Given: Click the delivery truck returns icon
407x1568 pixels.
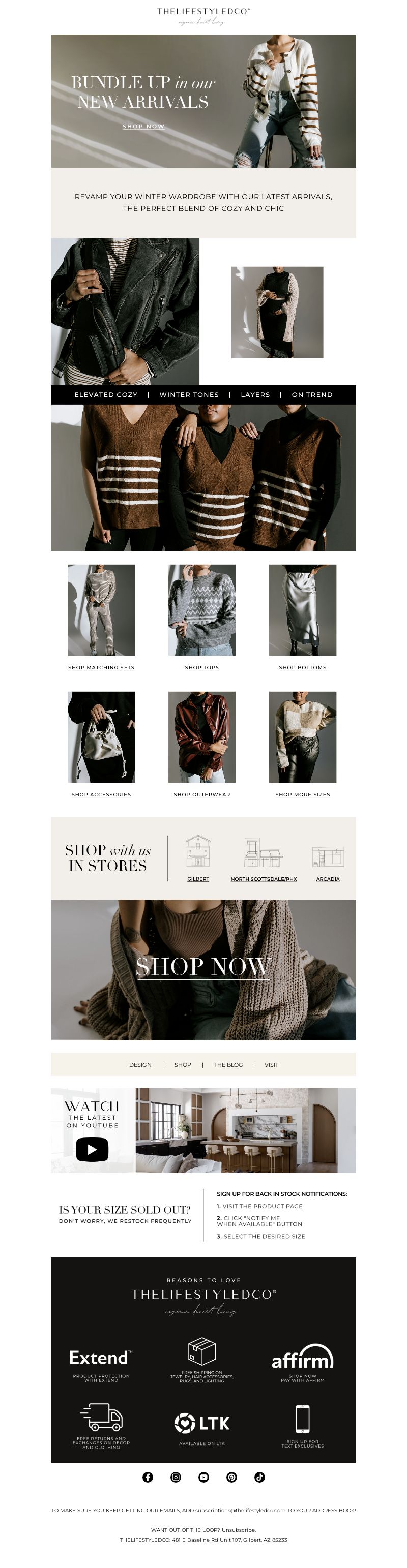Looking at the screenshot, I should pyautogui.click(x=101, y=1417).
